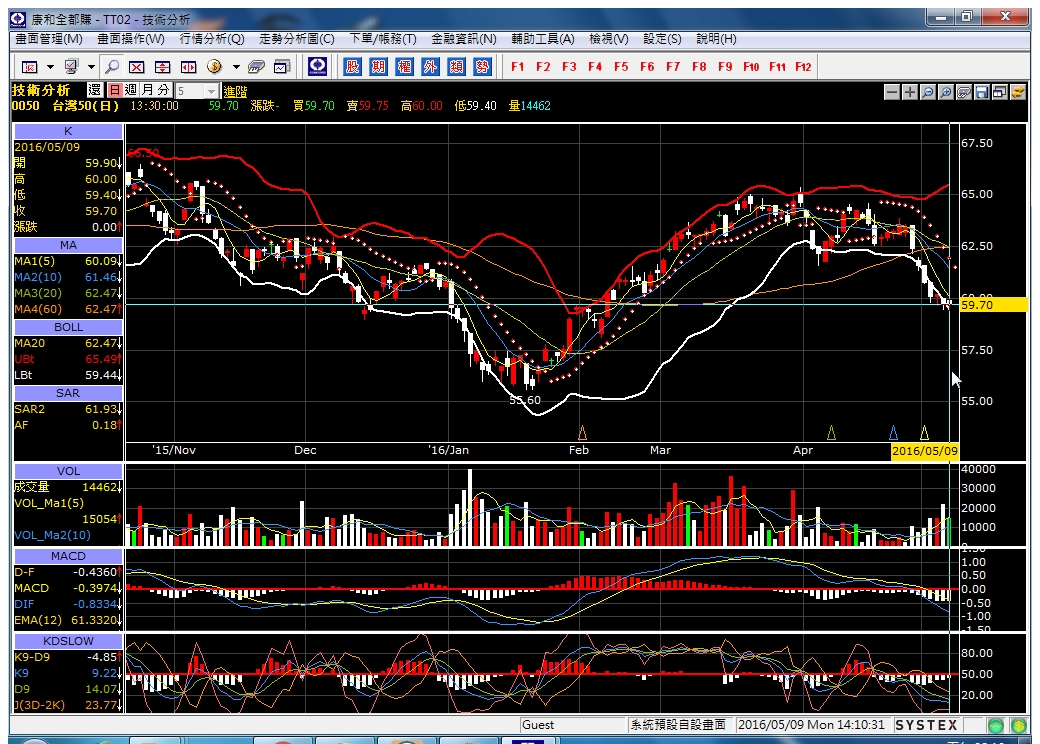Image resolution: width=1040 pixels, height=744 pixels.
Task: Click the orange swap arrows icon
Action: pyautogui.click(x=1017, y=92)
